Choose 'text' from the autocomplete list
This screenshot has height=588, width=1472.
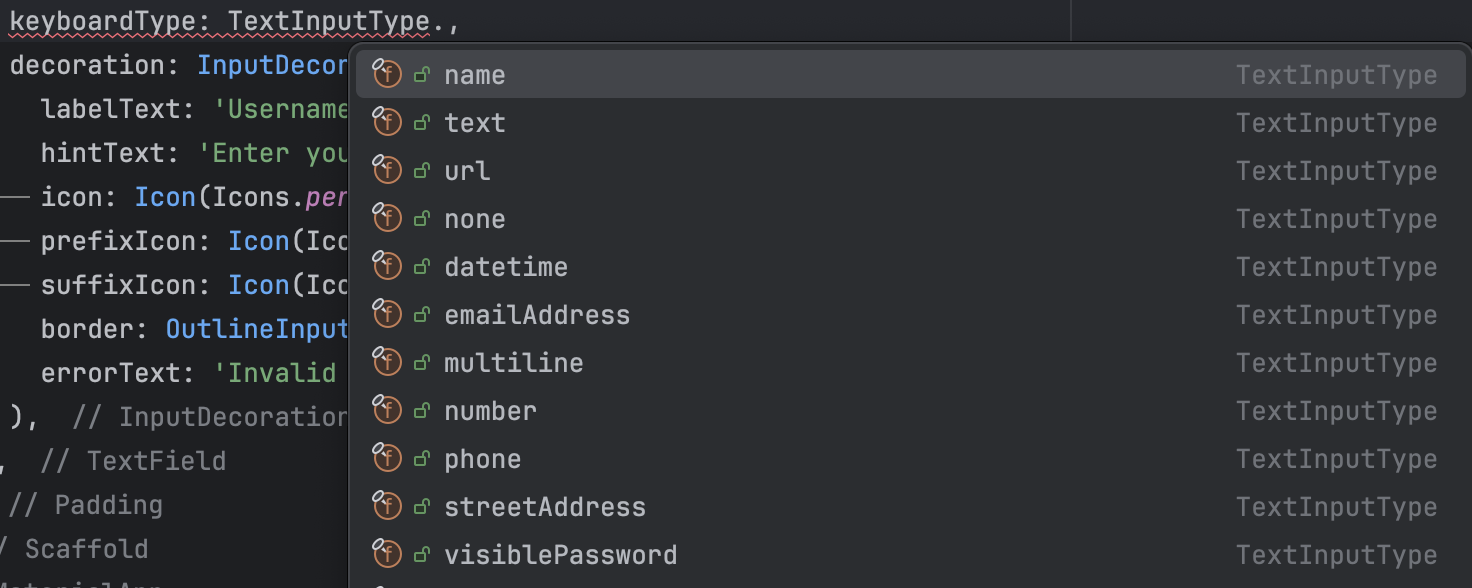907,123
